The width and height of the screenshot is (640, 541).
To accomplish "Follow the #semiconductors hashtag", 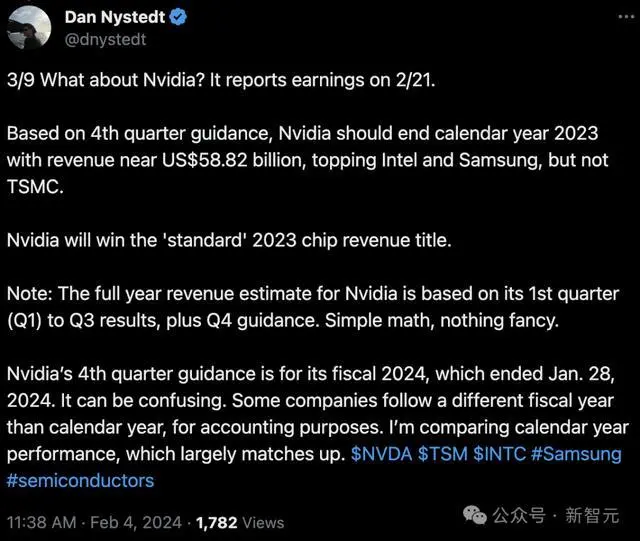I will 80,481.
